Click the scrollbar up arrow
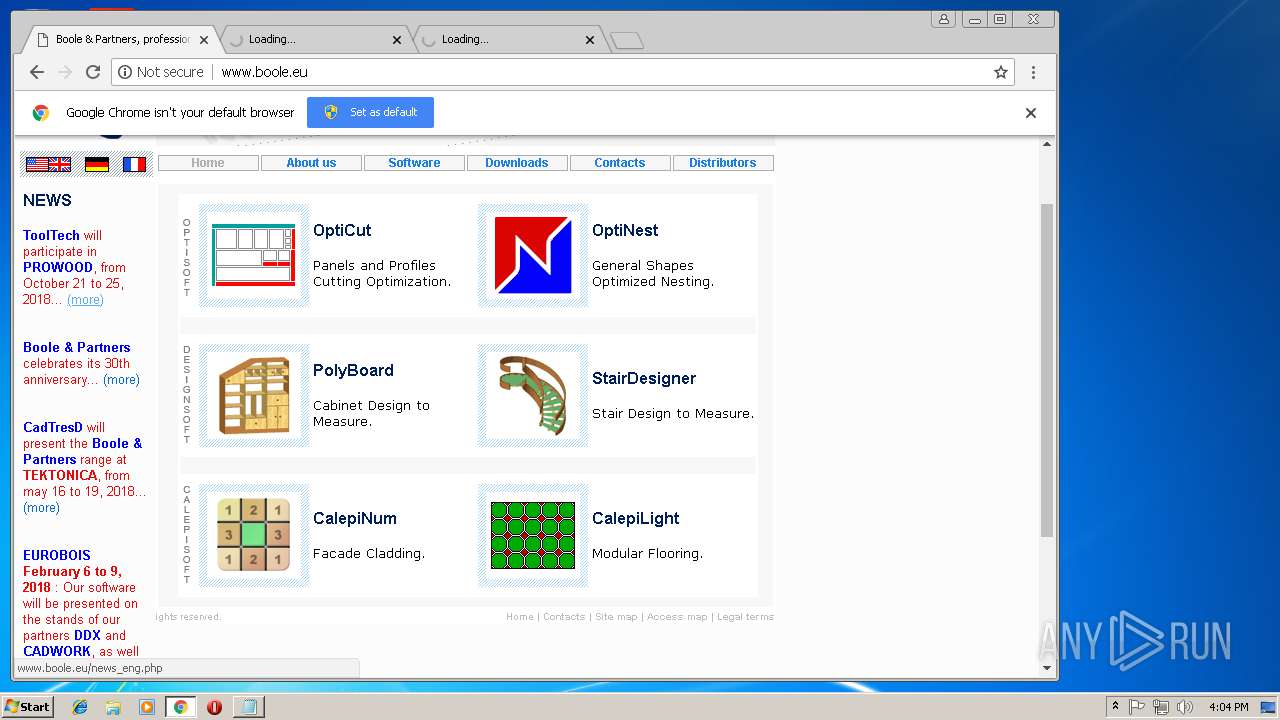The image size is (1280, 720). (x=1047, y=144)
